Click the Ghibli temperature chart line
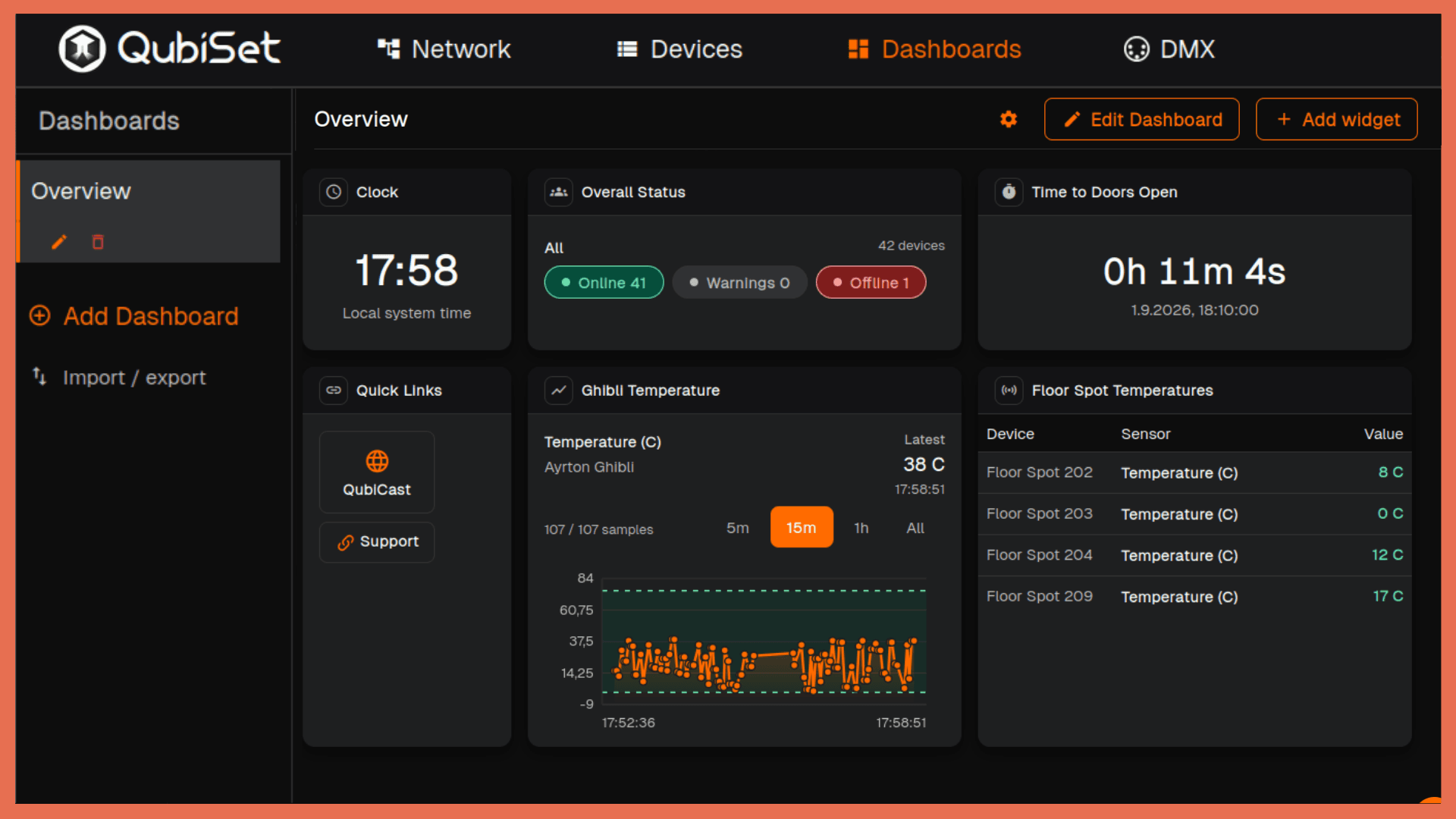 click(x=764, y=664)
